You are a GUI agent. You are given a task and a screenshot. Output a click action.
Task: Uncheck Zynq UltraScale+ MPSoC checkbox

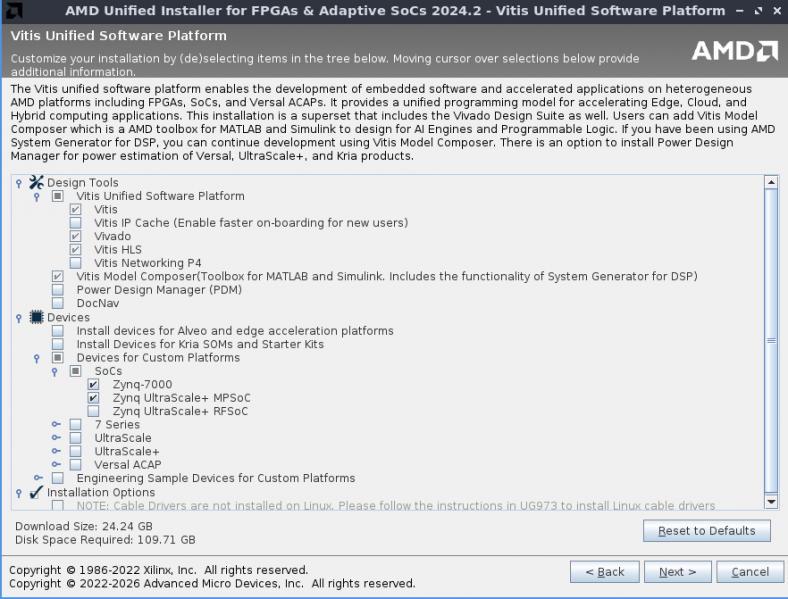pos(93,398)
